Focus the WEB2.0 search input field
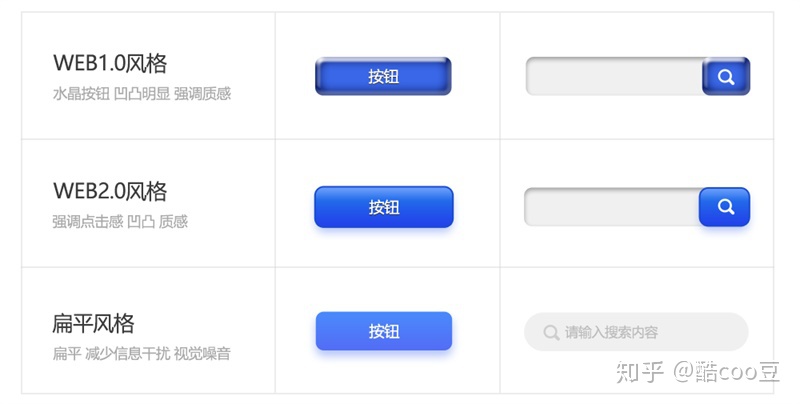 (612, 207)
